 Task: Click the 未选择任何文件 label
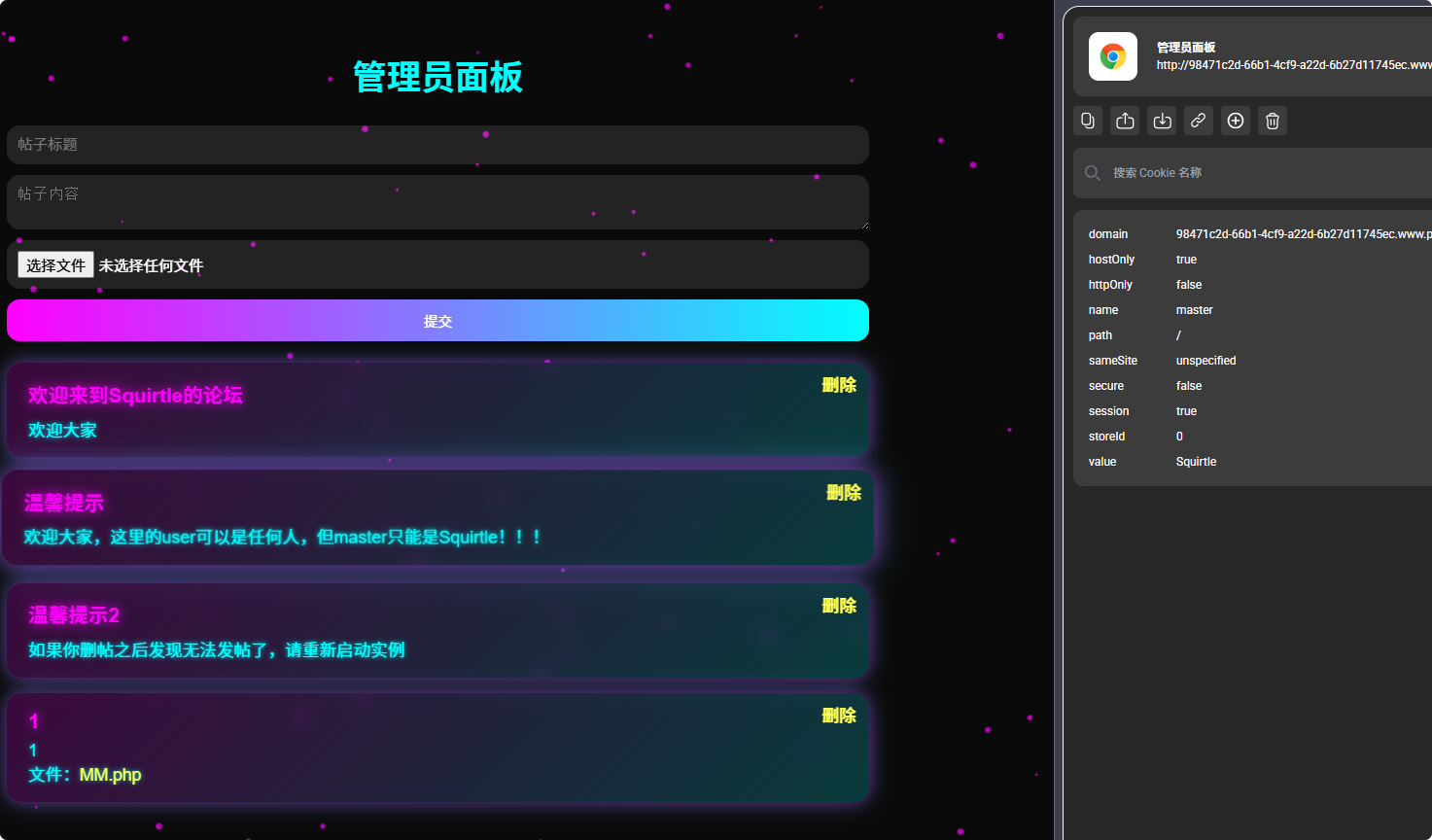pyautogui.click(x=151, y=265)
